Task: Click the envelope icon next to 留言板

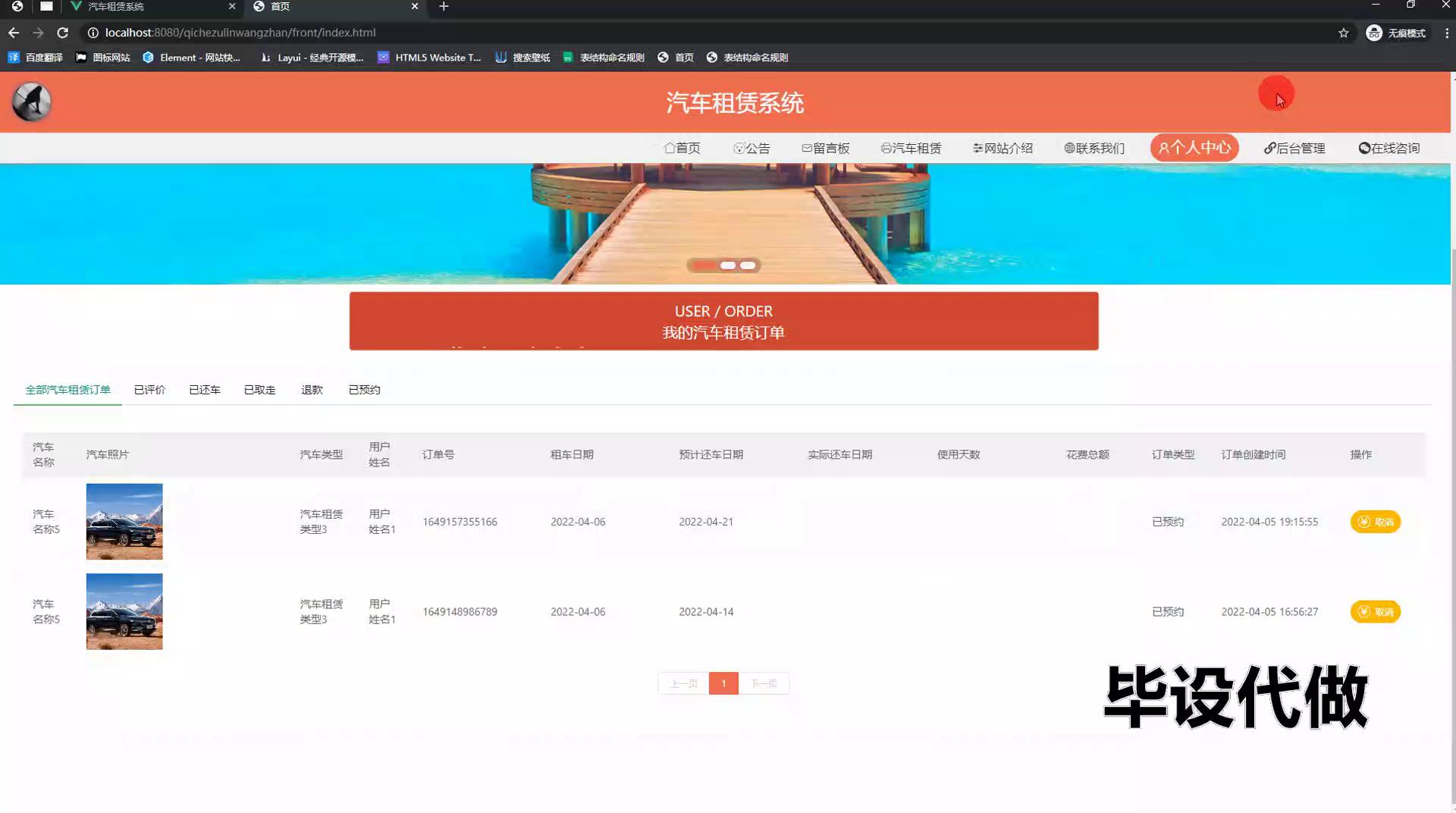Action: coord(806,148)
